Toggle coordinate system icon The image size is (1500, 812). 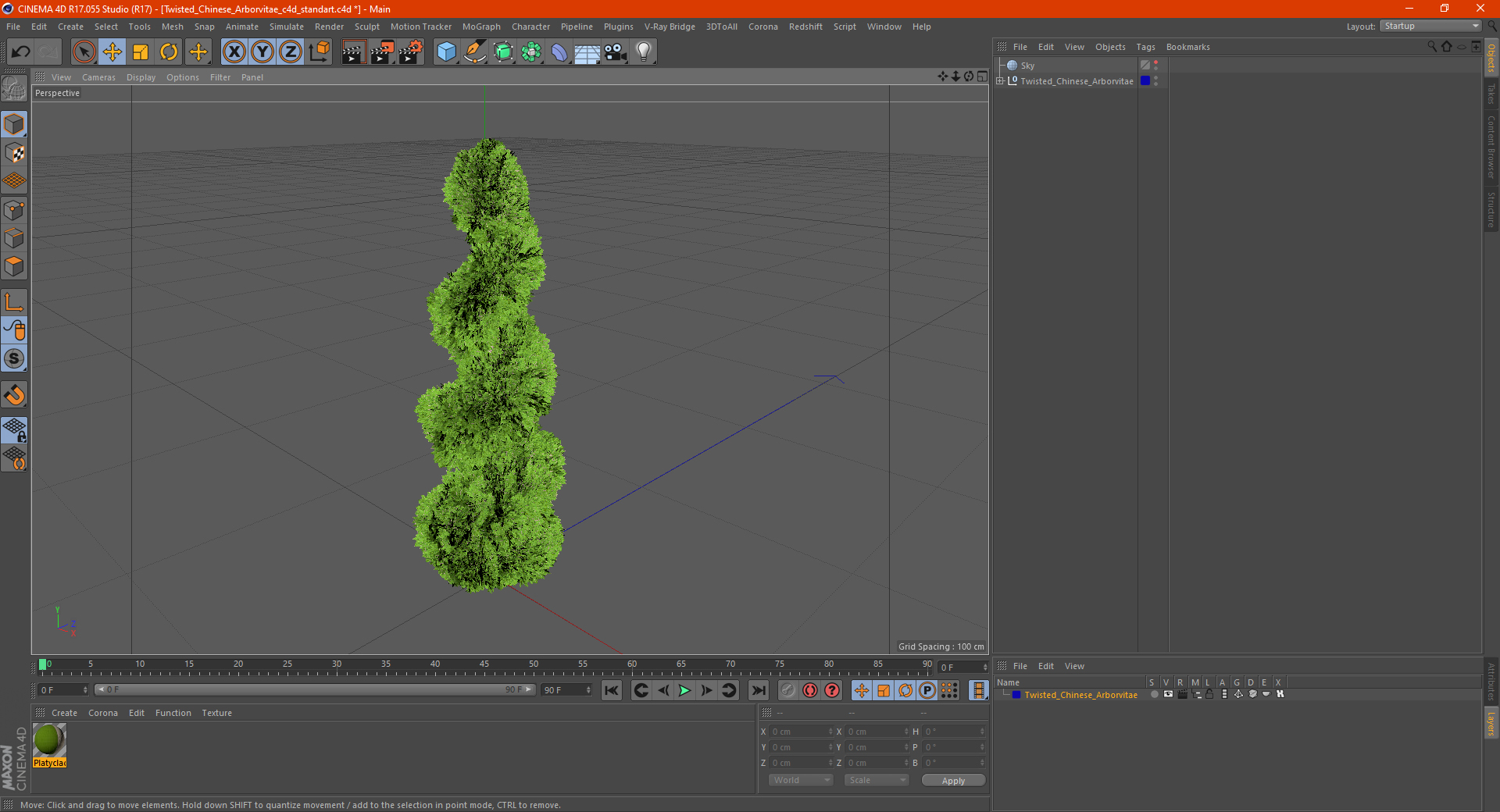click(x=319, y=52)
